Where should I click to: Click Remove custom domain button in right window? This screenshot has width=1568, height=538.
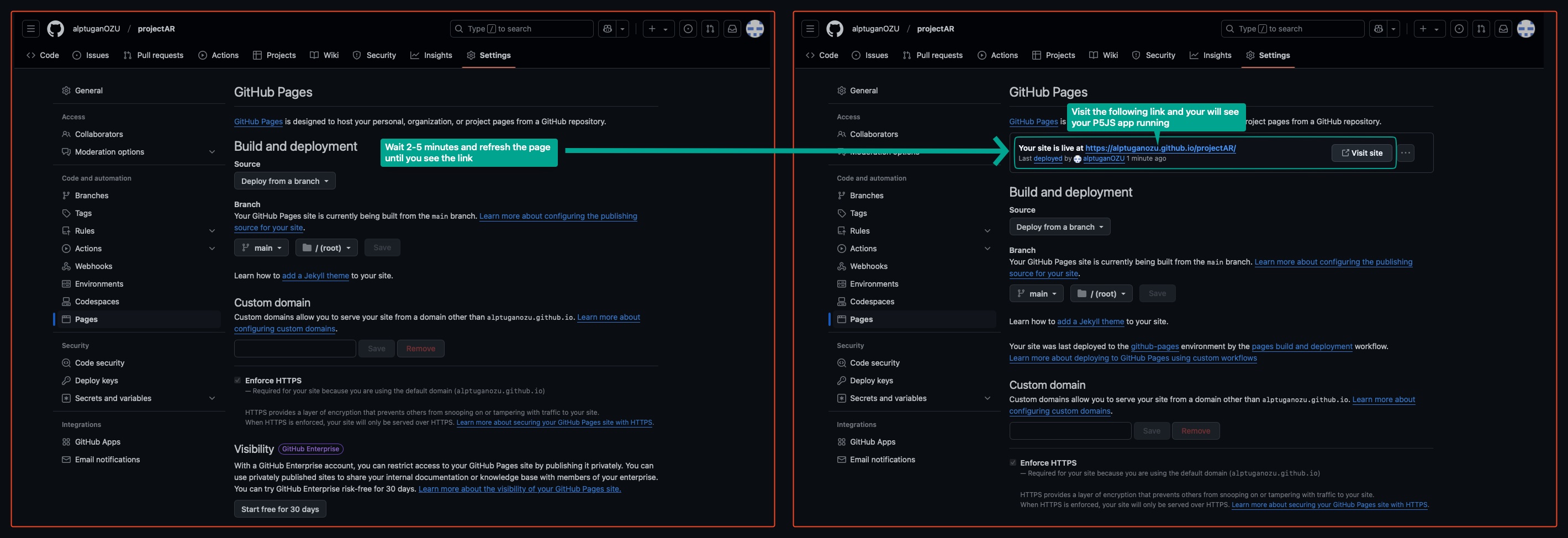1196,430
